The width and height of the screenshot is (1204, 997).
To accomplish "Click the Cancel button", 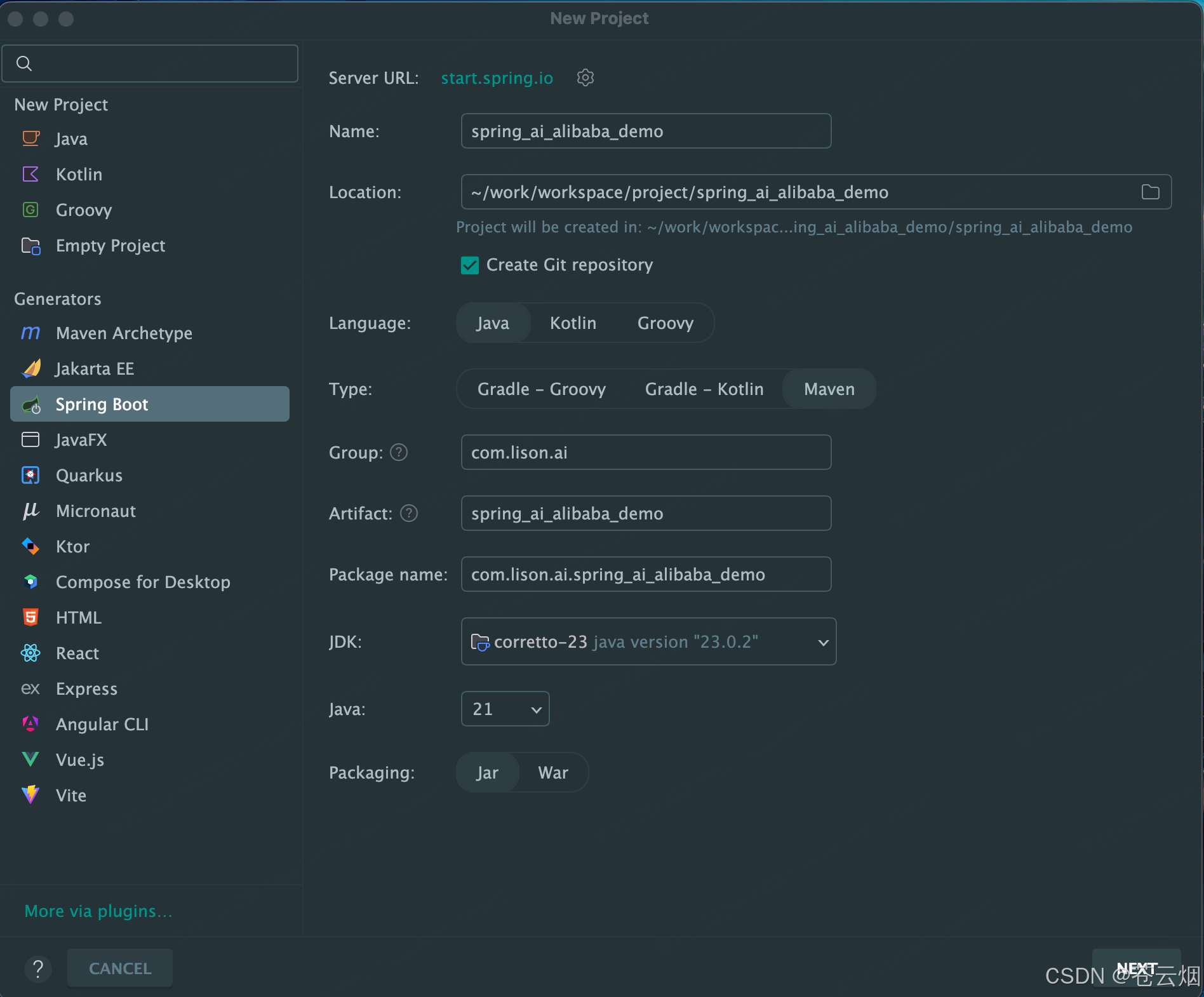I will click(119, 968).
